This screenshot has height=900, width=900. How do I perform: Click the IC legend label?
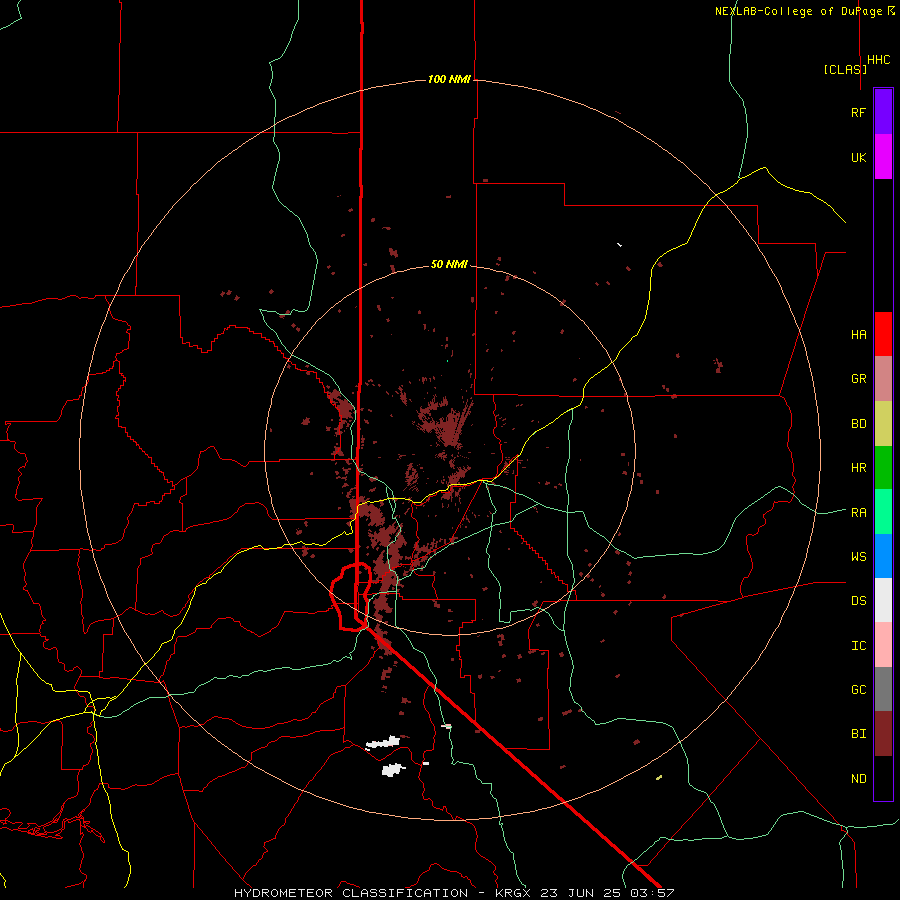858,646
